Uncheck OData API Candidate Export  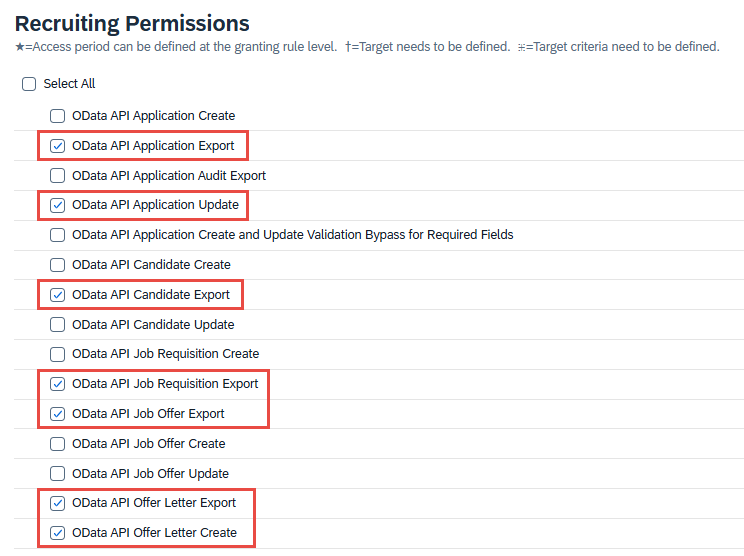pos(58,295)
